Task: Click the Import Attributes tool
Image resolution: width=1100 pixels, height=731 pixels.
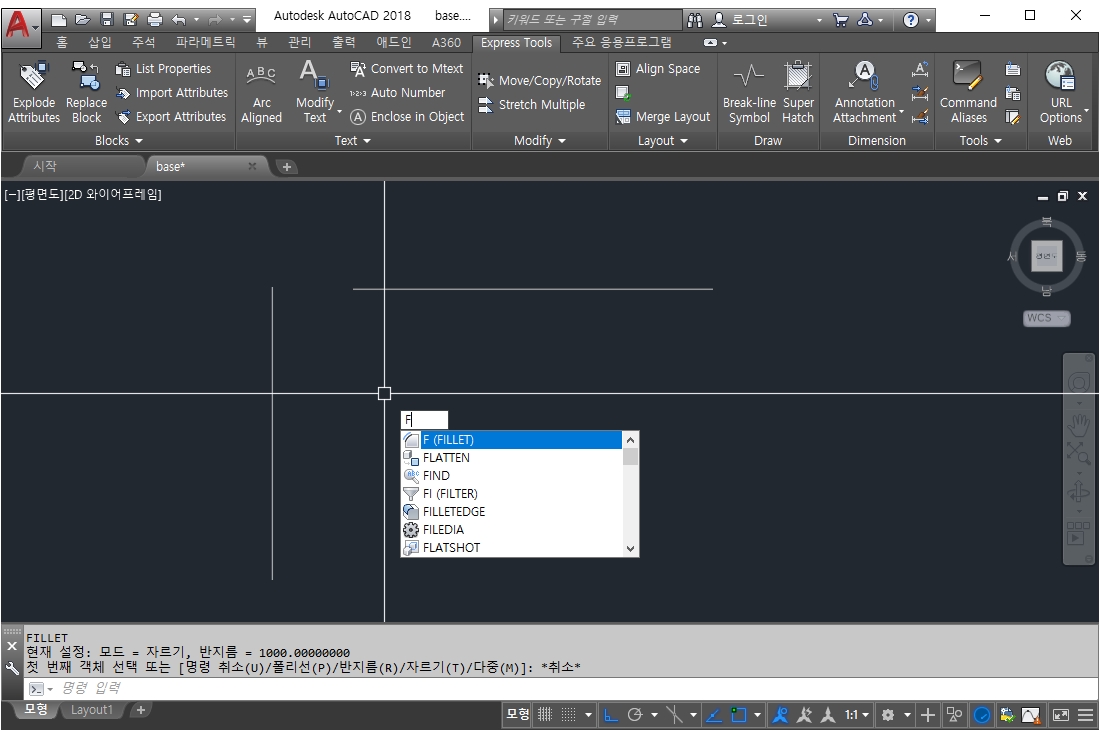Action: [172, 93]
